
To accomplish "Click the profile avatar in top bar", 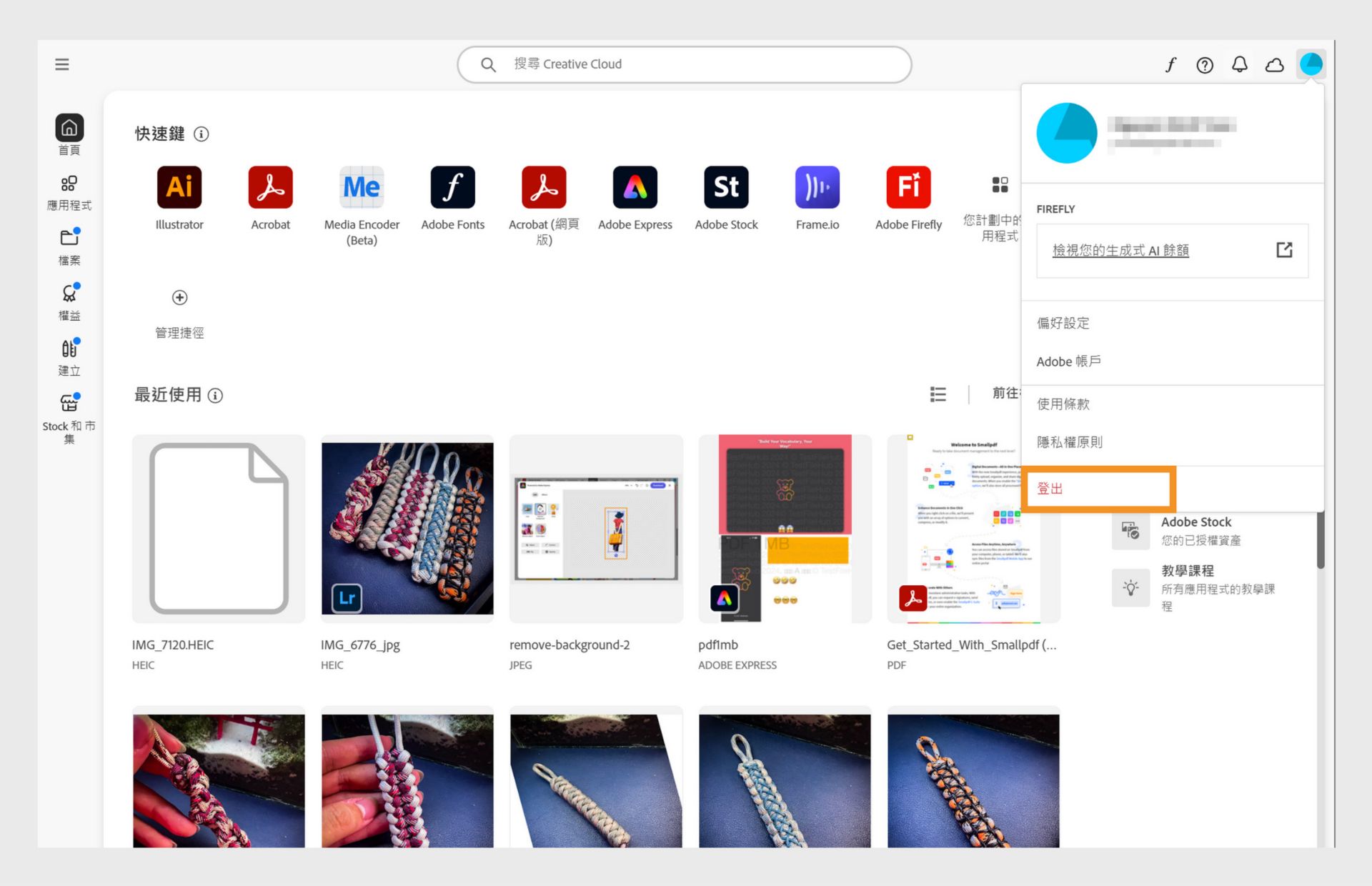I will (1311, 64).
